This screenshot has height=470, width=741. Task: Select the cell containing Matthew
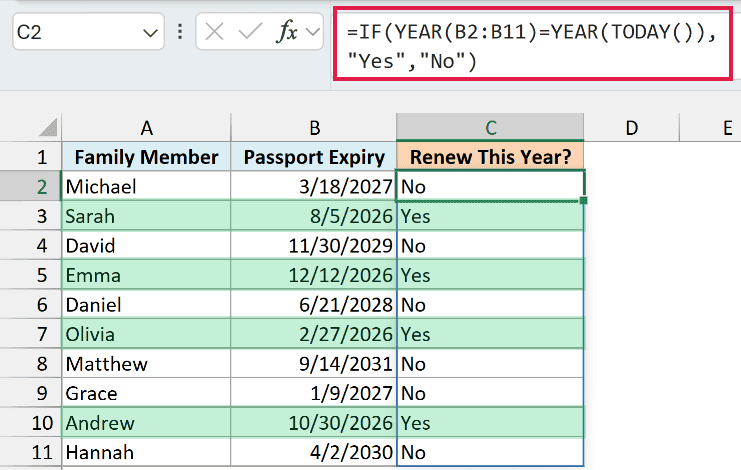[x=146, y=364]
